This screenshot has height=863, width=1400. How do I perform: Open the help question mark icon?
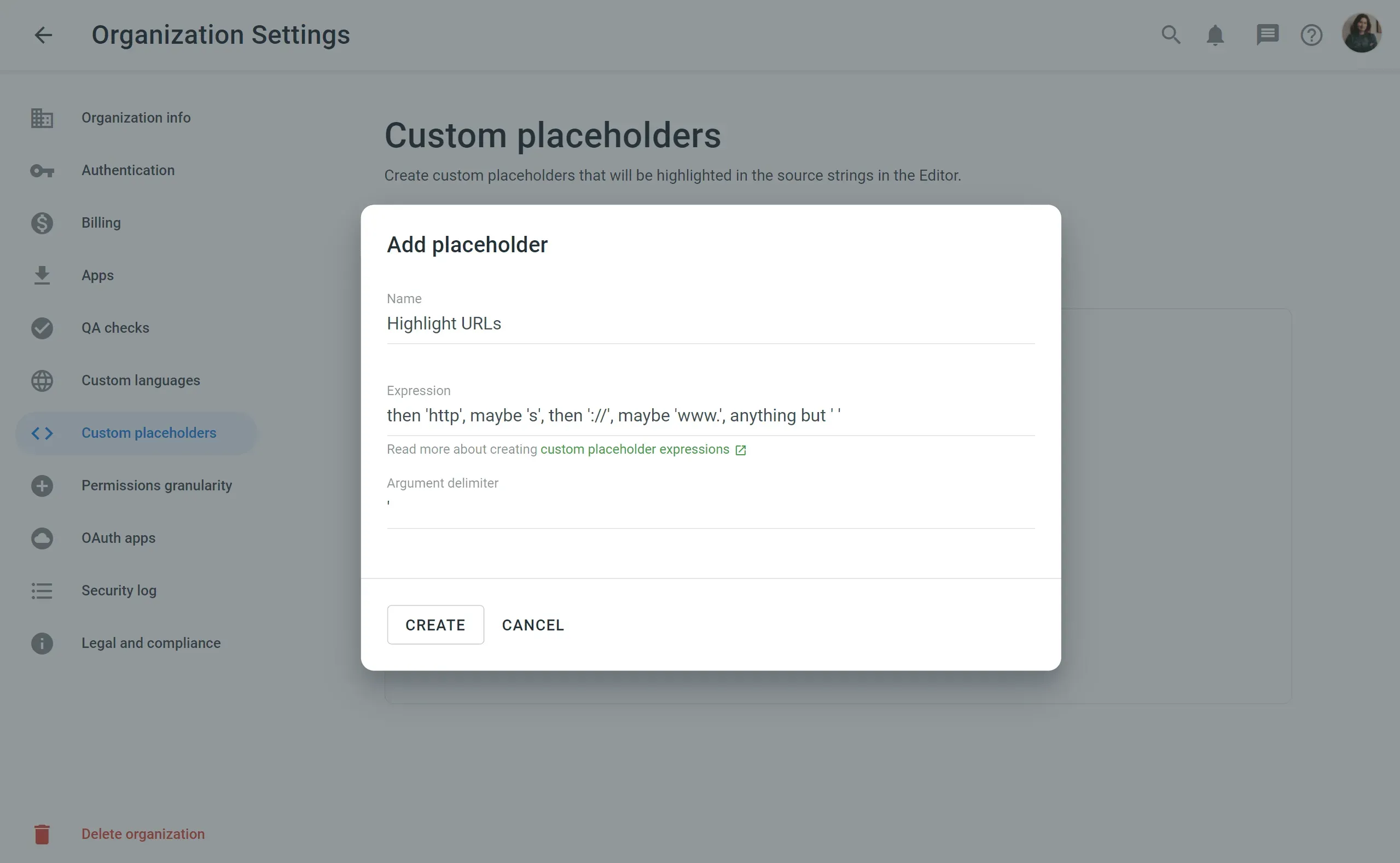click(x=1311, y=35)
